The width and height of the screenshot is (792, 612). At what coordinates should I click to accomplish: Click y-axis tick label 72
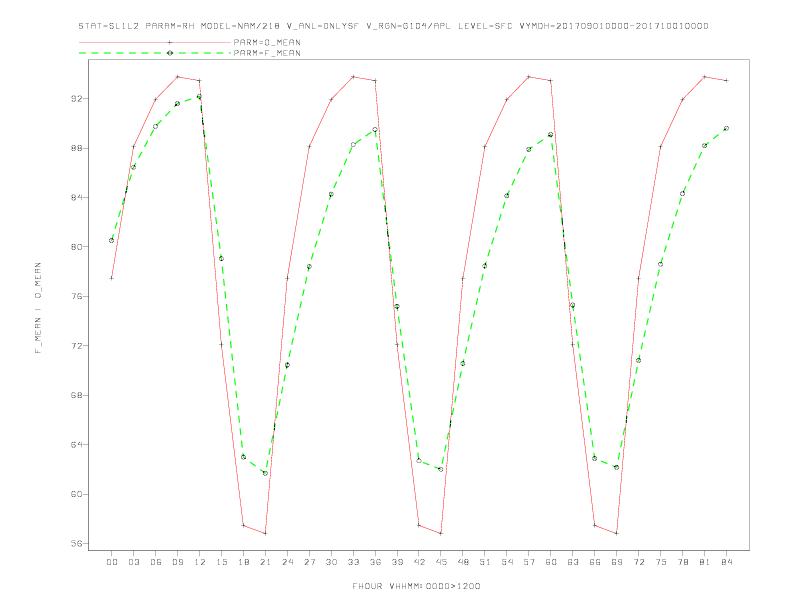[76, 346]
